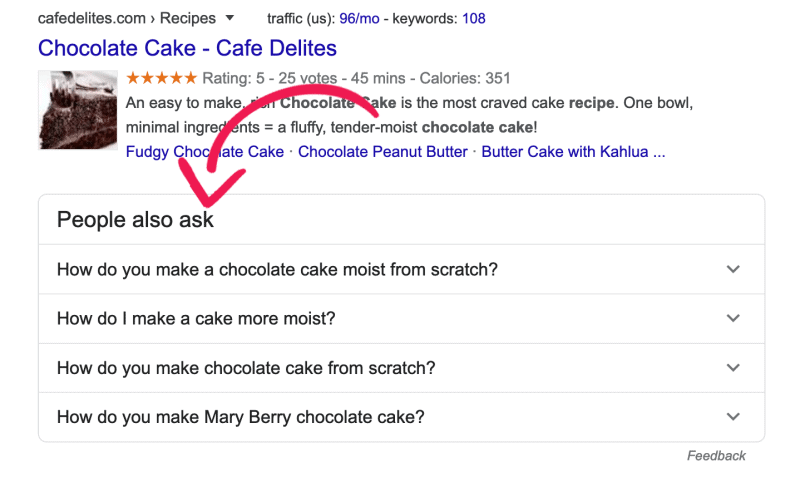Click the orange five-star rating icons

161,78
